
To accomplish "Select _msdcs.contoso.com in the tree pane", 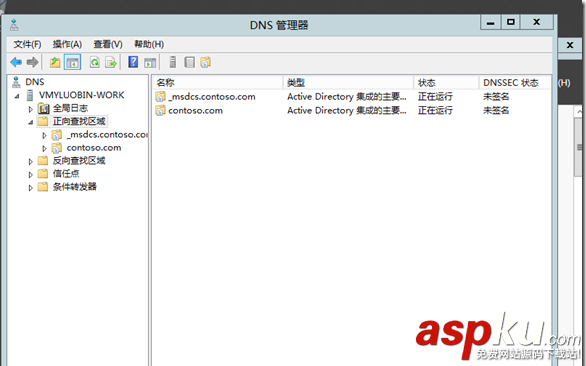I will 107,135.
